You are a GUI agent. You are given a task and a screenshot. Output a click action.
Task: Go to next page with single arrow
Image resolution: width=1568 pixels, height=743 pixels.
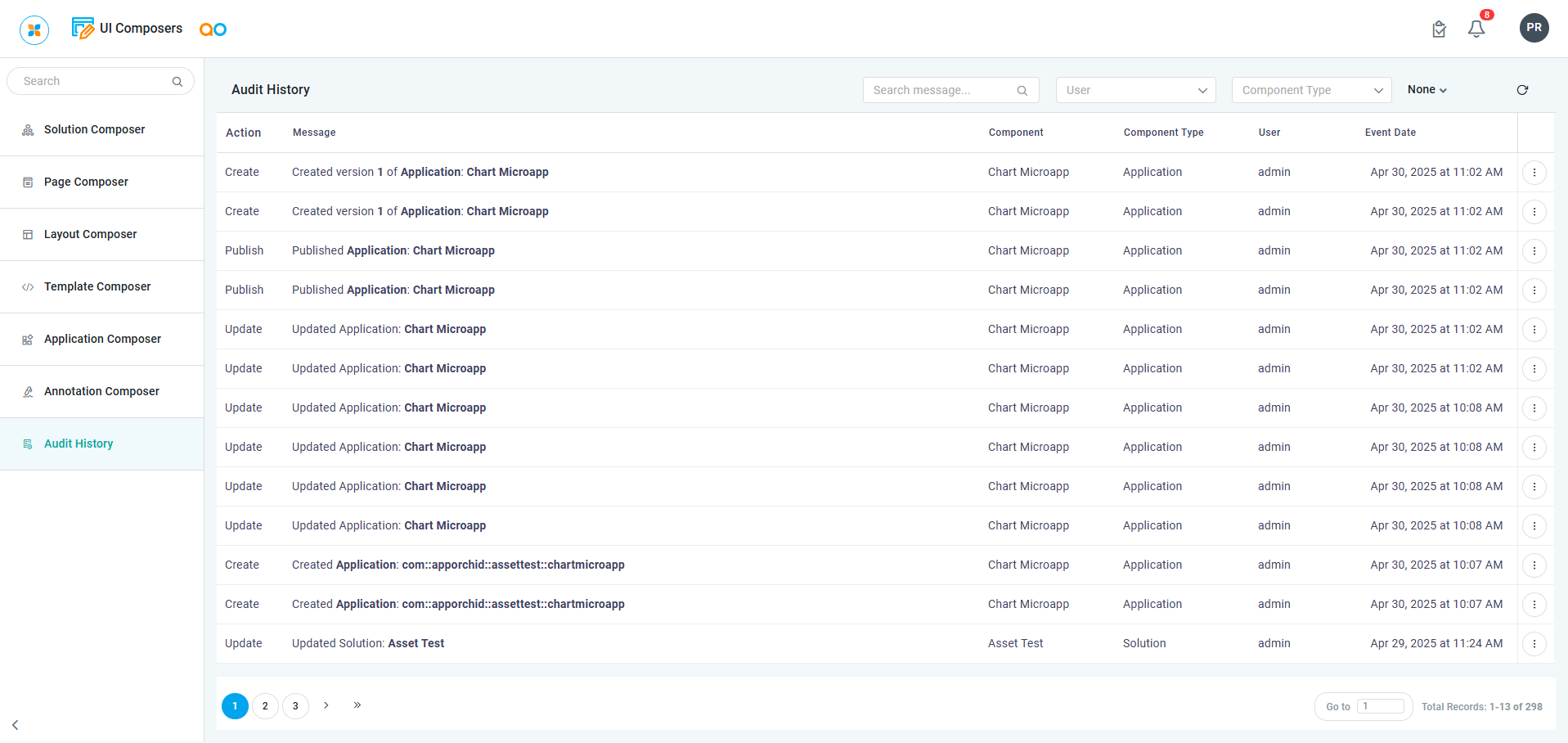(326, 705)
